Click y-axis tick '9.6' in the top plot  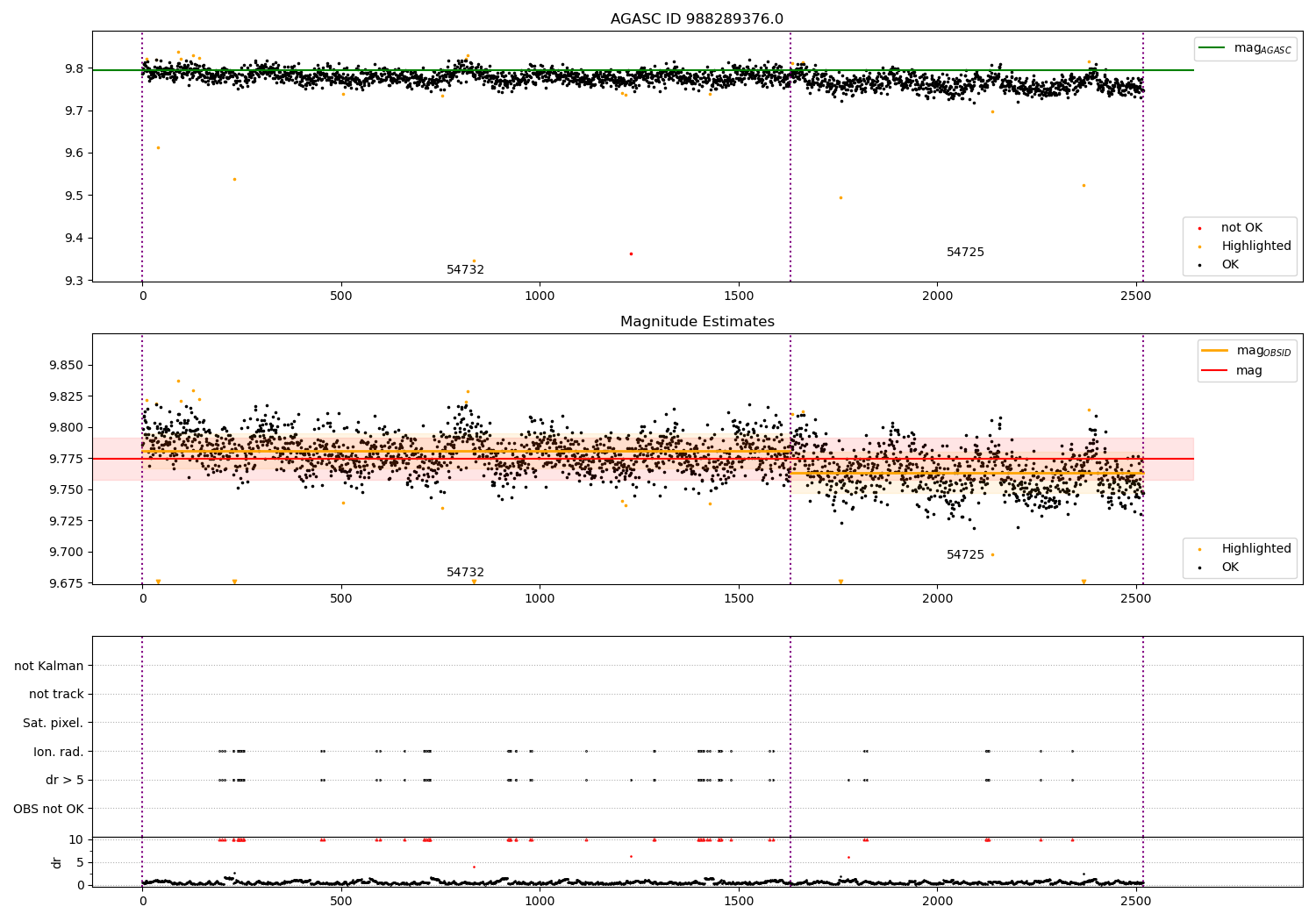(75, 153)
